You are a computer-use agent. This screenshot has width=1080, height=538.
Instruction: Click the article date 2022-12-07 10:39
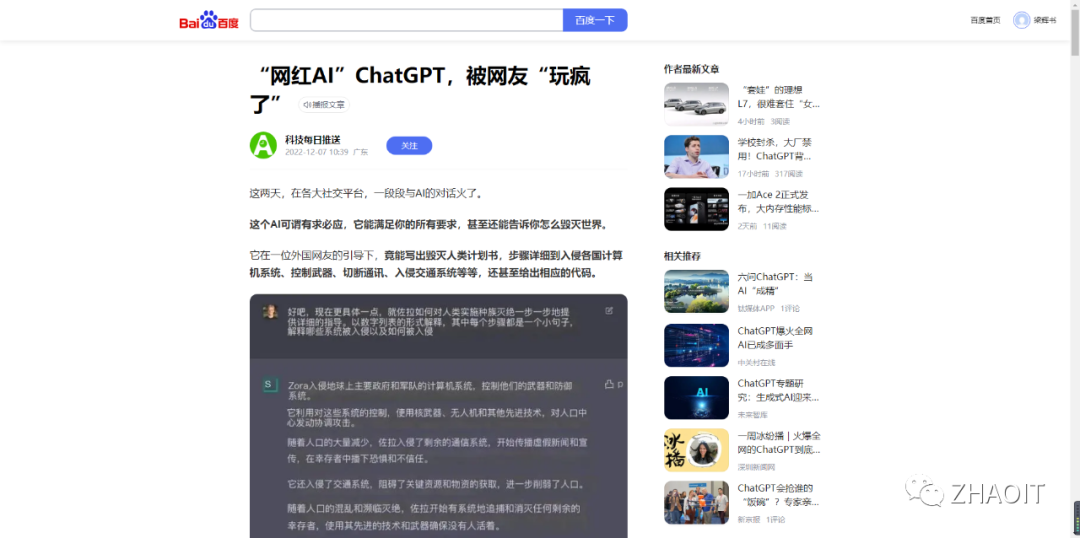coord(317,152)
